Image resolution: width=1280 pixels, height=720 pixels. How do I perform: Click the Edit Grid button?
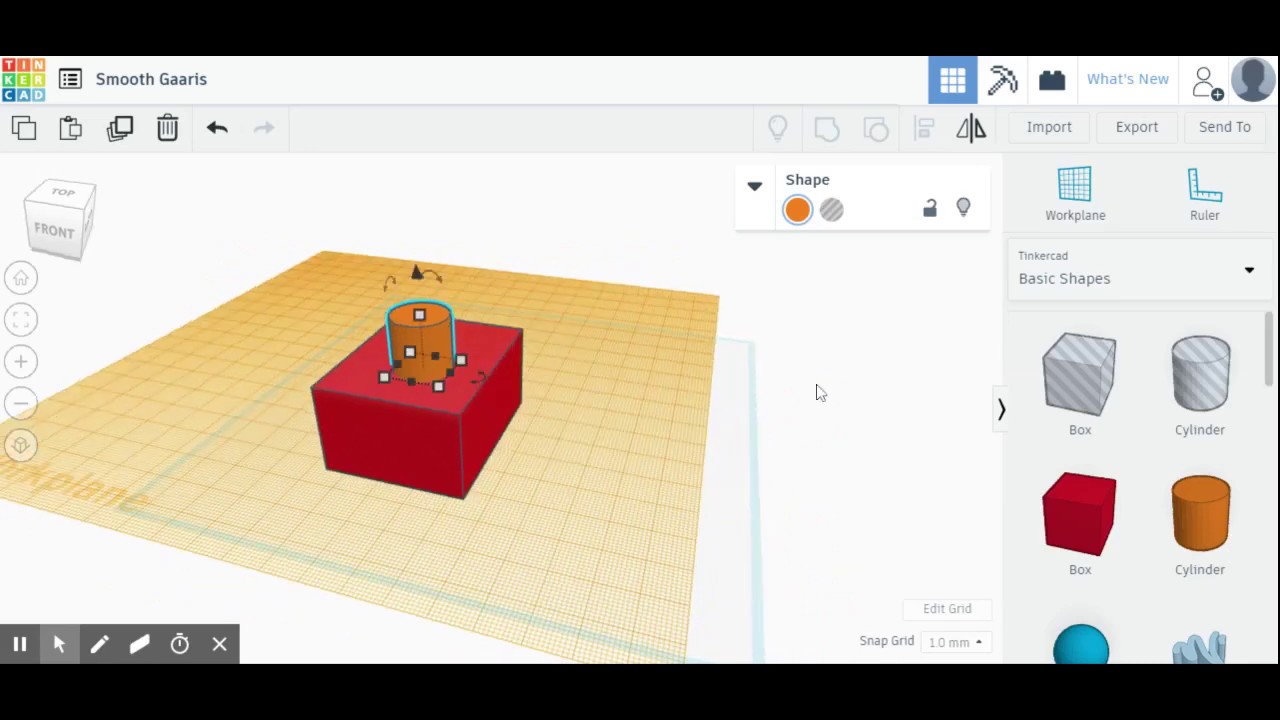pos(947,608)
